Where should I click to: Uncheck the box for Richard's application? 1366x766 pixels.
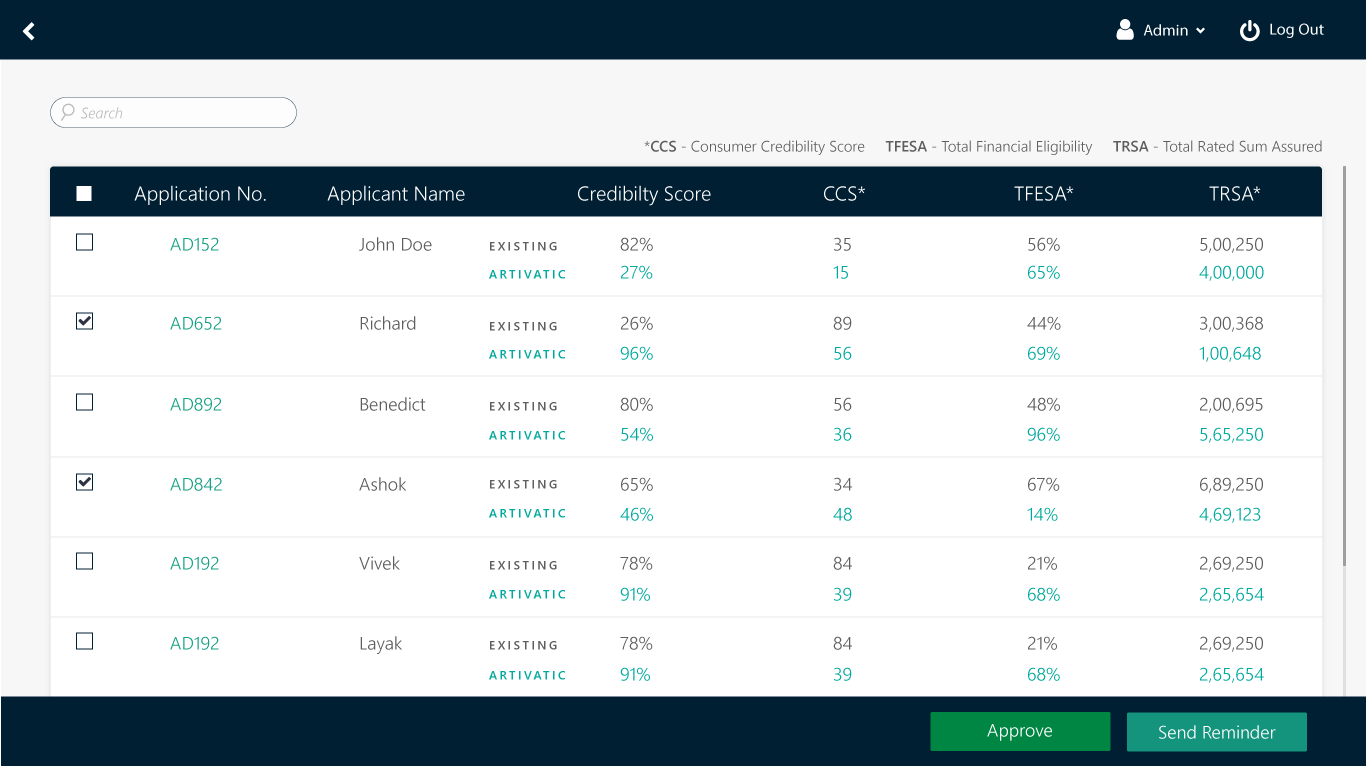(85, 321)
